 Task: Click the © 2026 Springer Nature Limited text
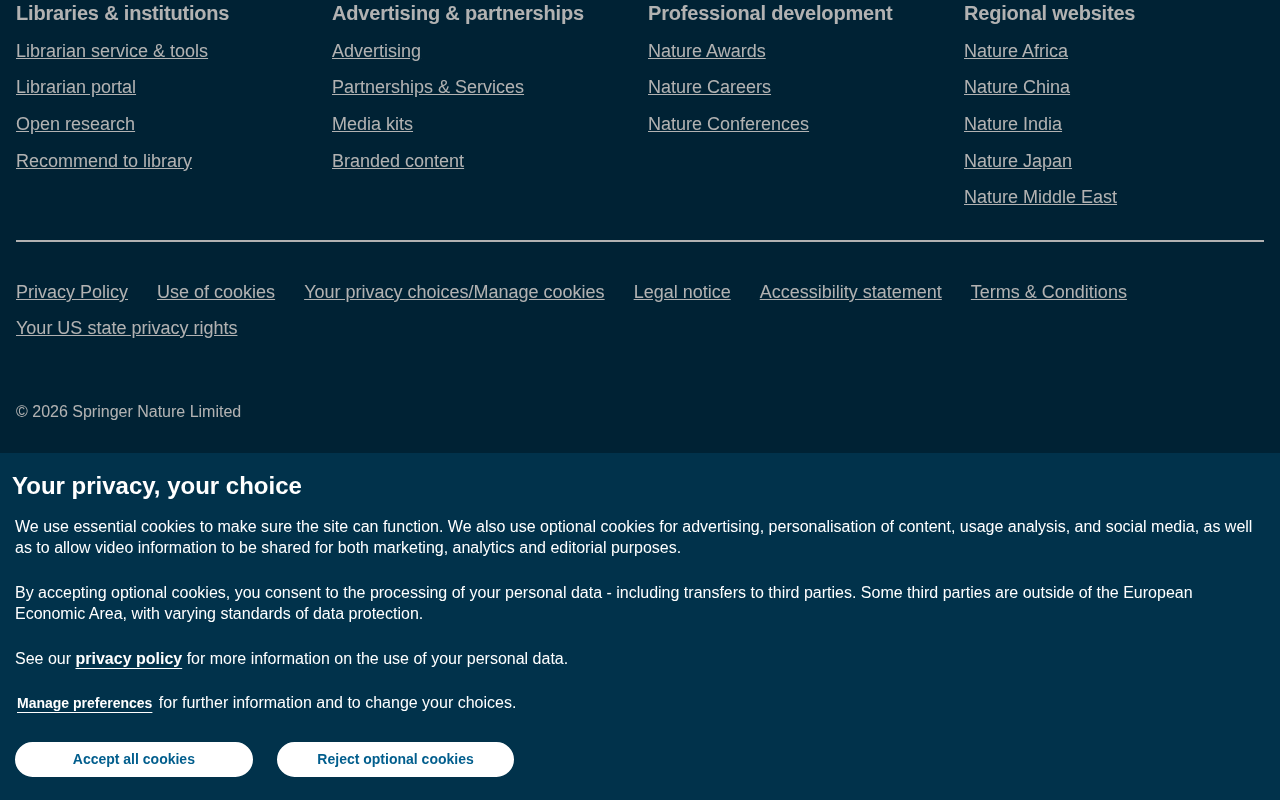(128, 412)
